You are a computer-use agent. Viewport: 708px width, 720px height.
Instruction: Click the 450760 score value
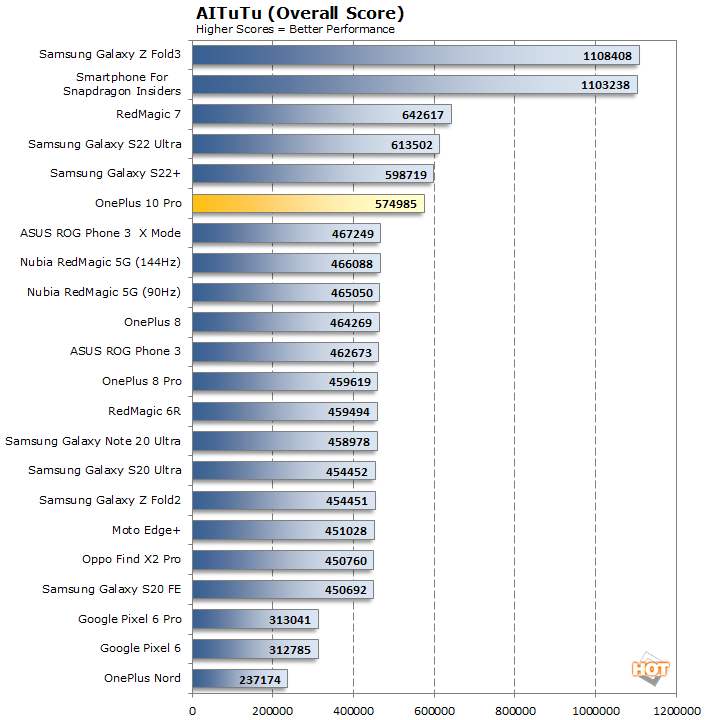pos(346,561)
